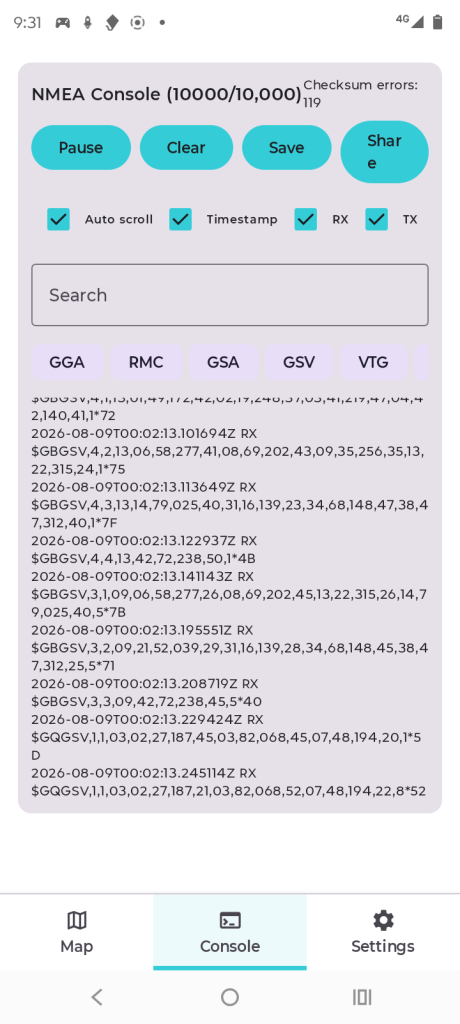Filter by GGA sentence chip
Viewport: 460px width, 1024px height.
coord(67,362)
